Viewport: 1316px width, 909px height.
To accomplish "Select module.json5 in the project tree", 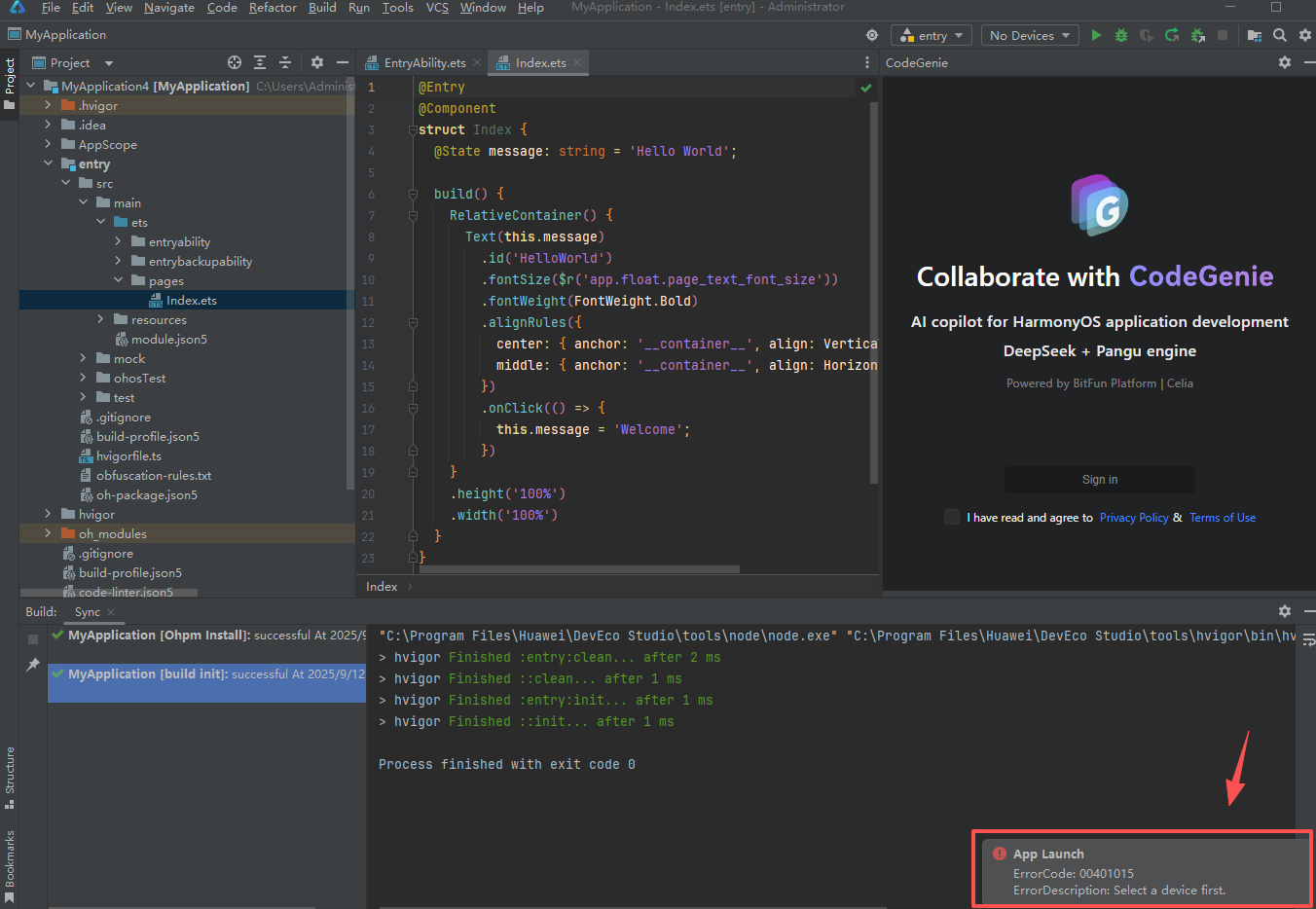I will pos(168,339).
